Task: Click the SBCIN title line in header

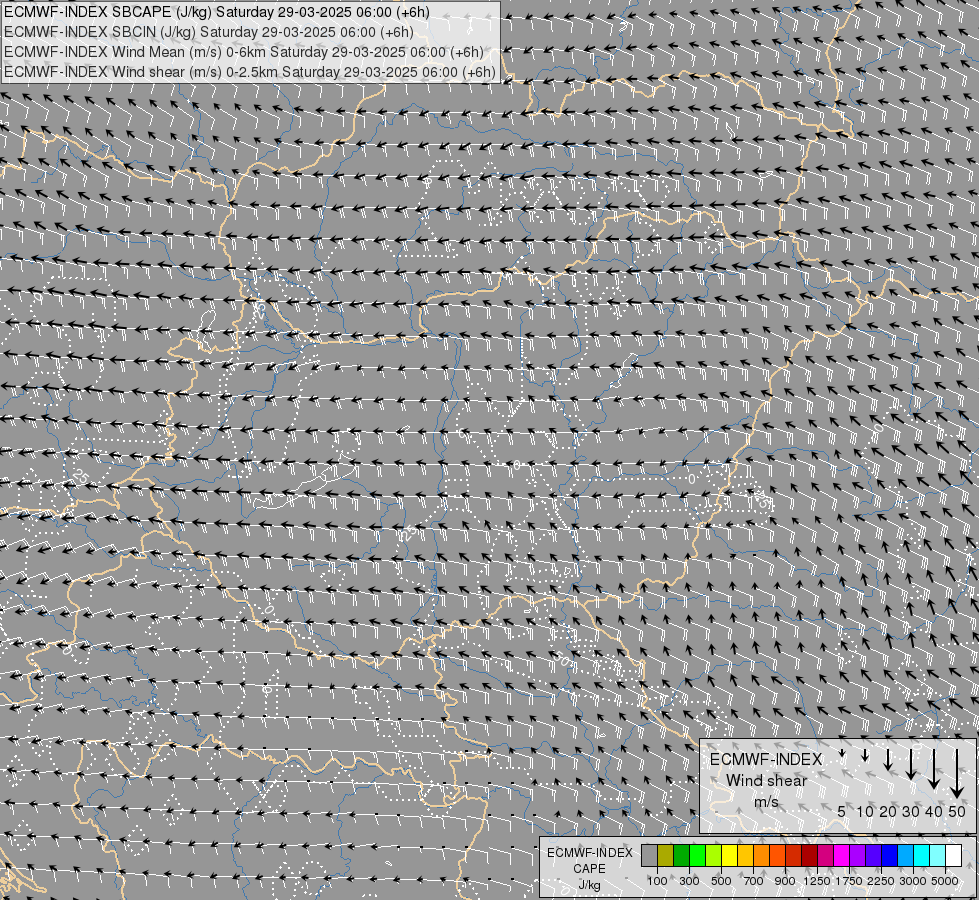Action: point(209,32)
